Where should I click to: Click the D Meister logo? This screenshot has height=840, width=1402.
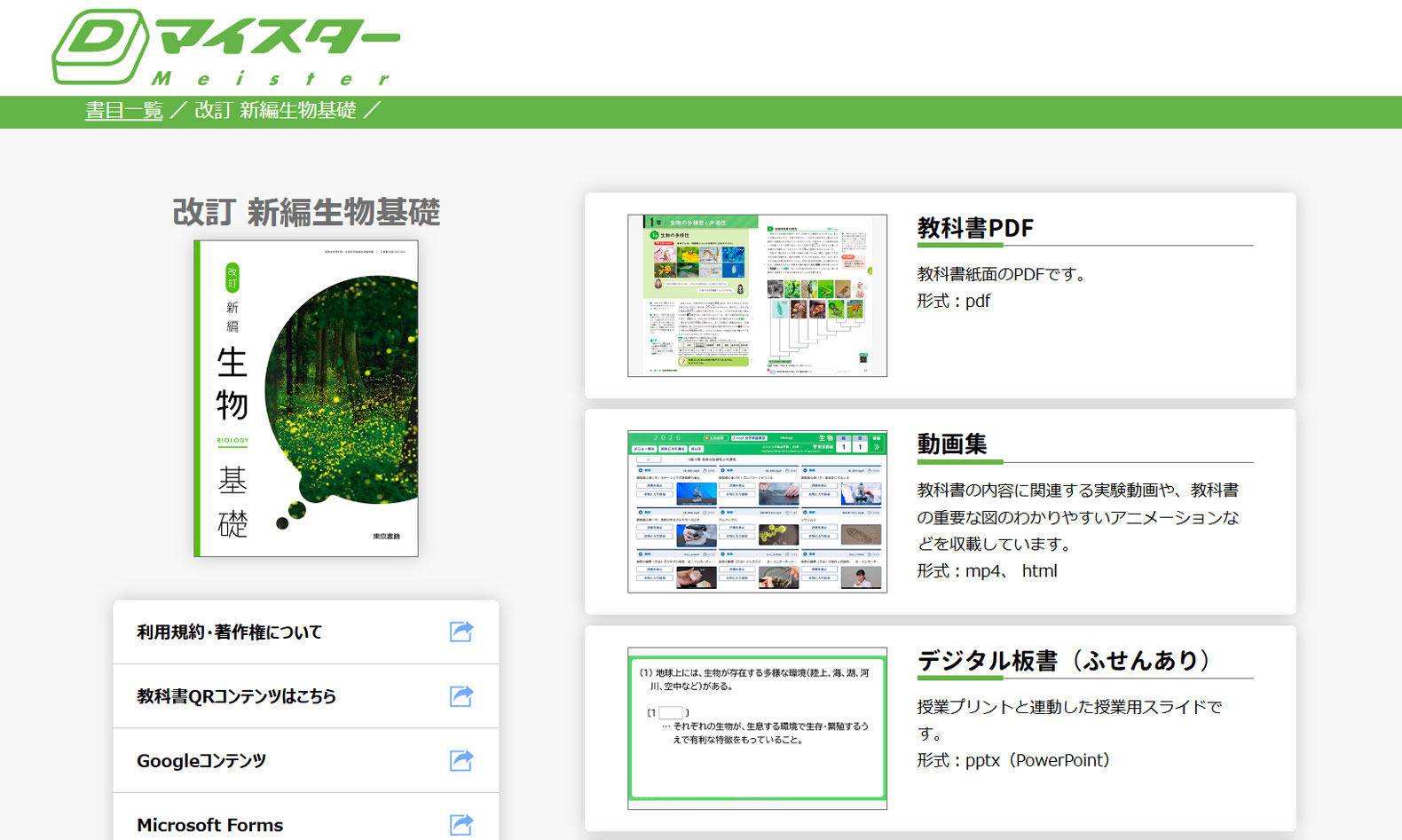point(225,47)
